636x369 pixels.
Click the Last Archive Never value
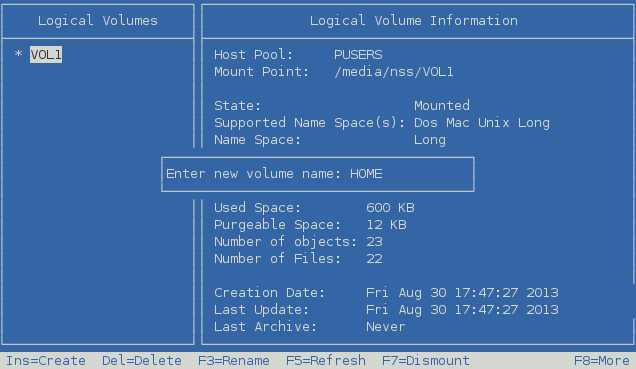point(386,327)
